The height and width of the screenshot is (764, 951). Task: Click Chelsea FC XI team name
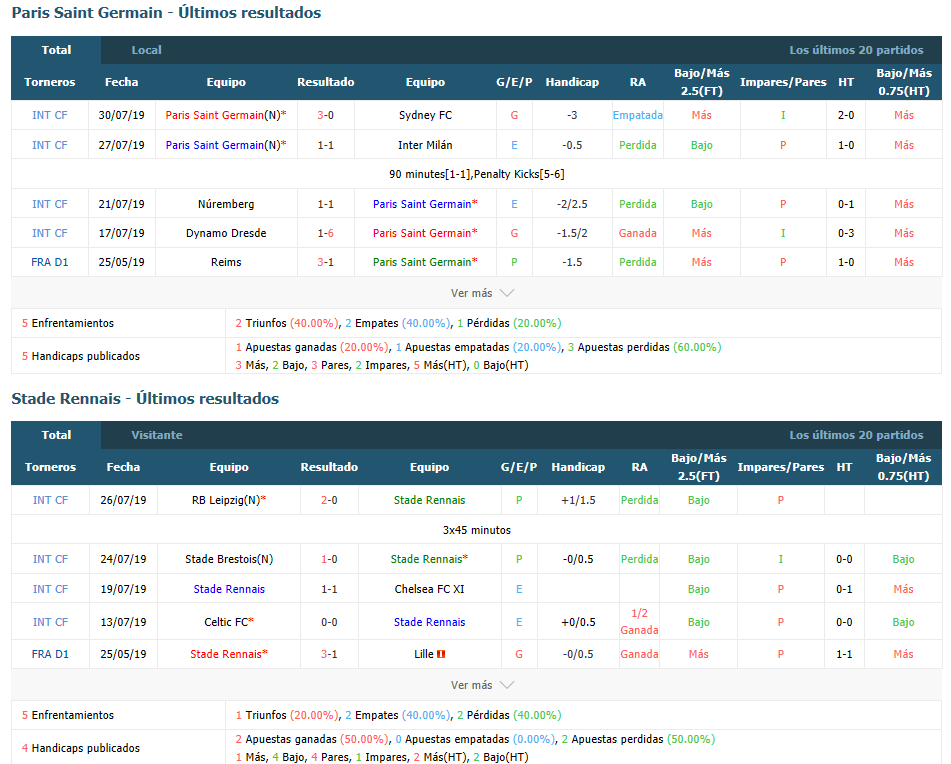[429, 589]
